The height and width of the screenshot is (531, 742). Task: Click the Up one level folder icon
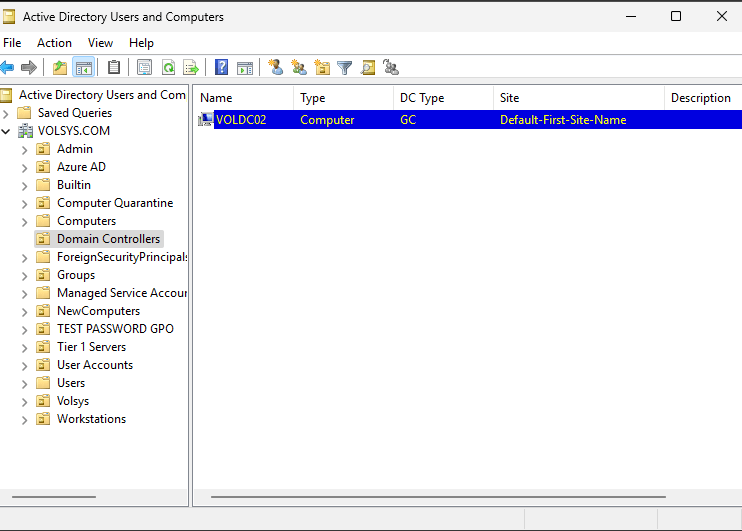tap(60, 68)
